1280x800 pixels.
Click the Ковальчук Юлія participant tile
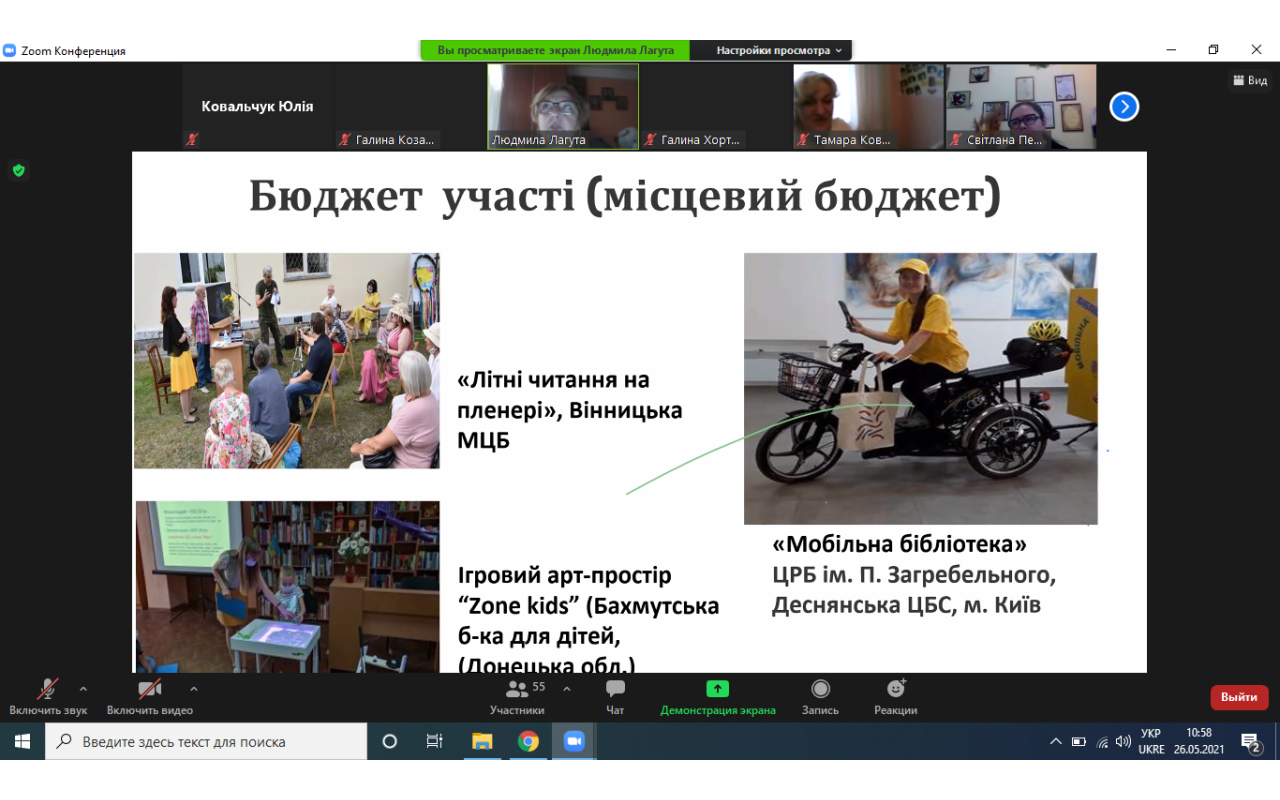coord(257,106)
